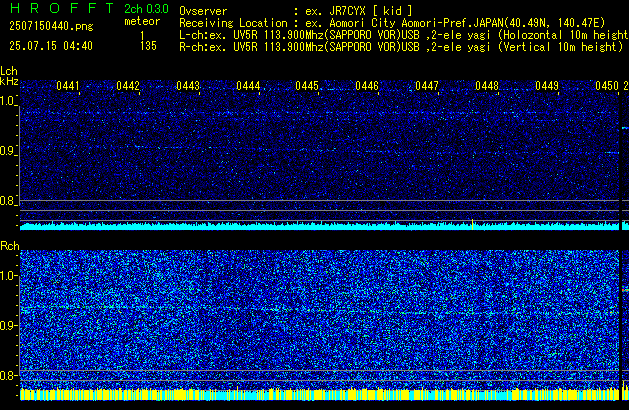Click the Rch 0.8 frequency tick
The height and width of the screenshot is (410, 629).
[8, 375]
